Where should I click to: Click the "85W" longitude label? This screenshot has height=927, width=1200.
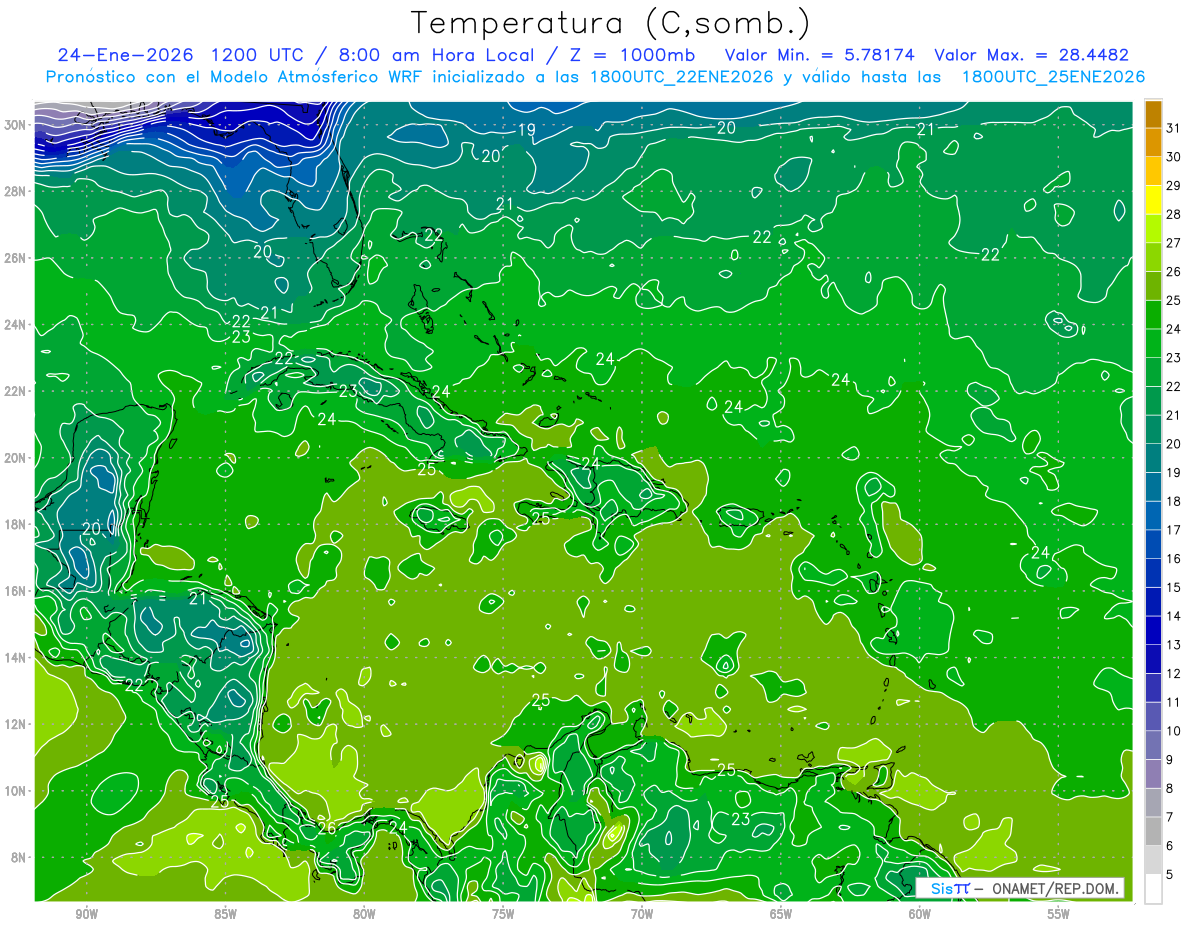(x=225, y=914)
